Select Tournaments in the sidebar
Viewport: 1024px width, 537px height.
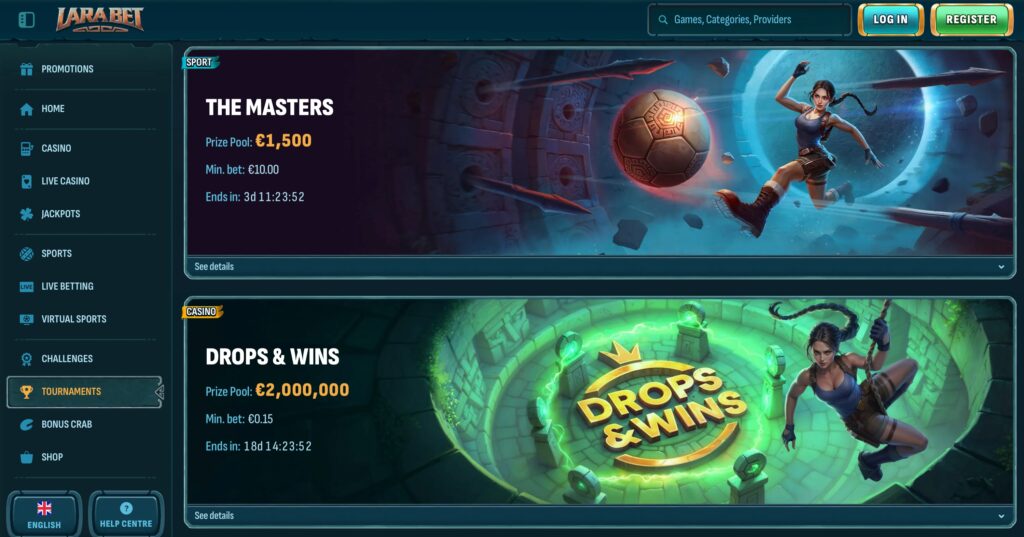(x=84, y=392)
